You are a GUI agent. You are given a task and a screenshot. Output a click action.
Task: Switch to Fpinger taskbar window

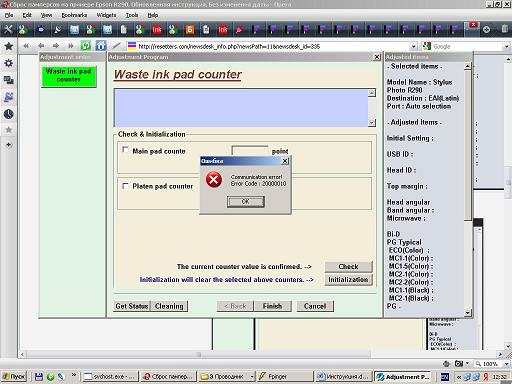[x=285, y=377]
